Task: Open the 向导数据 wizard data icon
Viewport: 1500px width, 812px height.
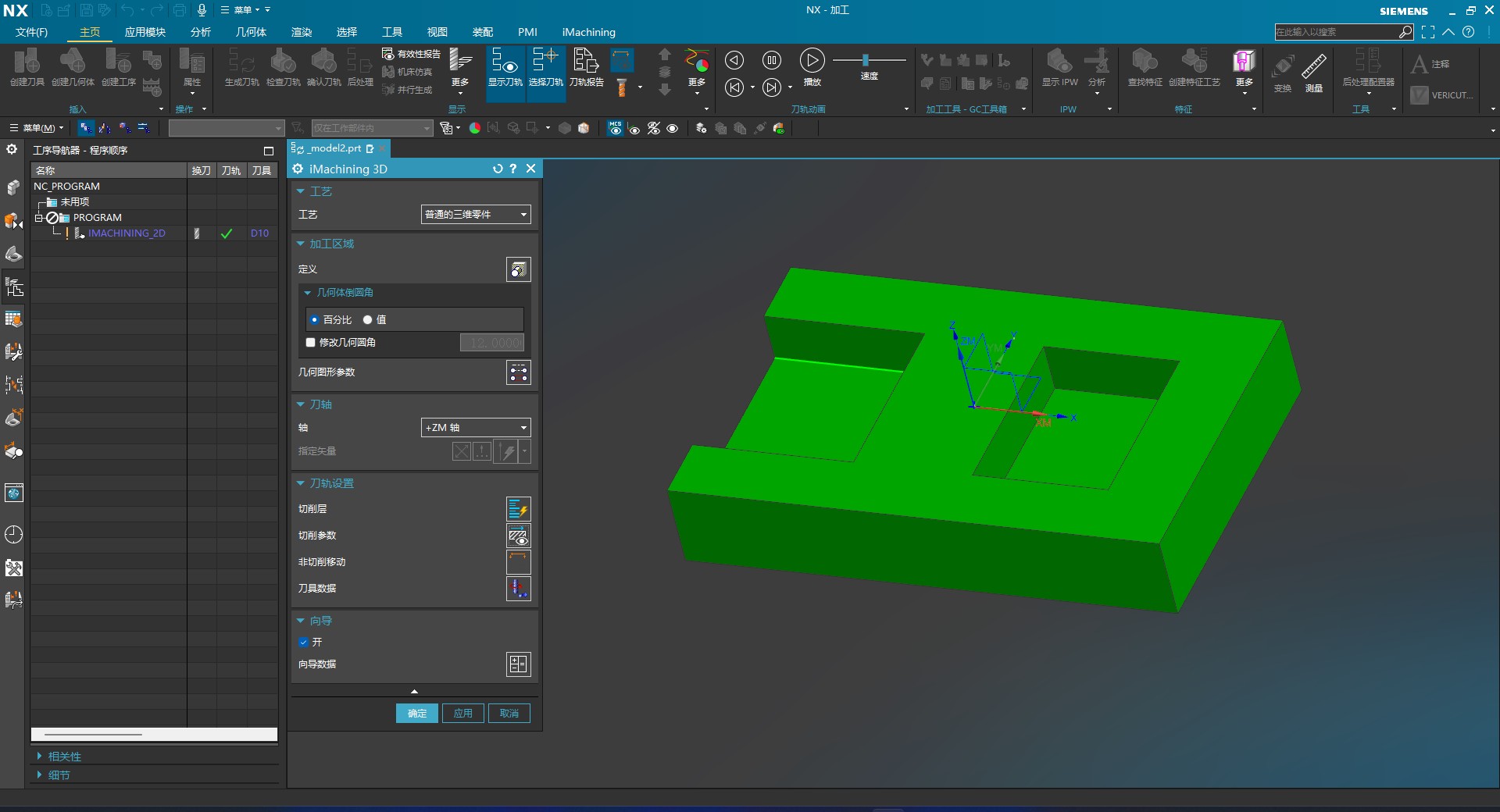Action: pos(518,664)
